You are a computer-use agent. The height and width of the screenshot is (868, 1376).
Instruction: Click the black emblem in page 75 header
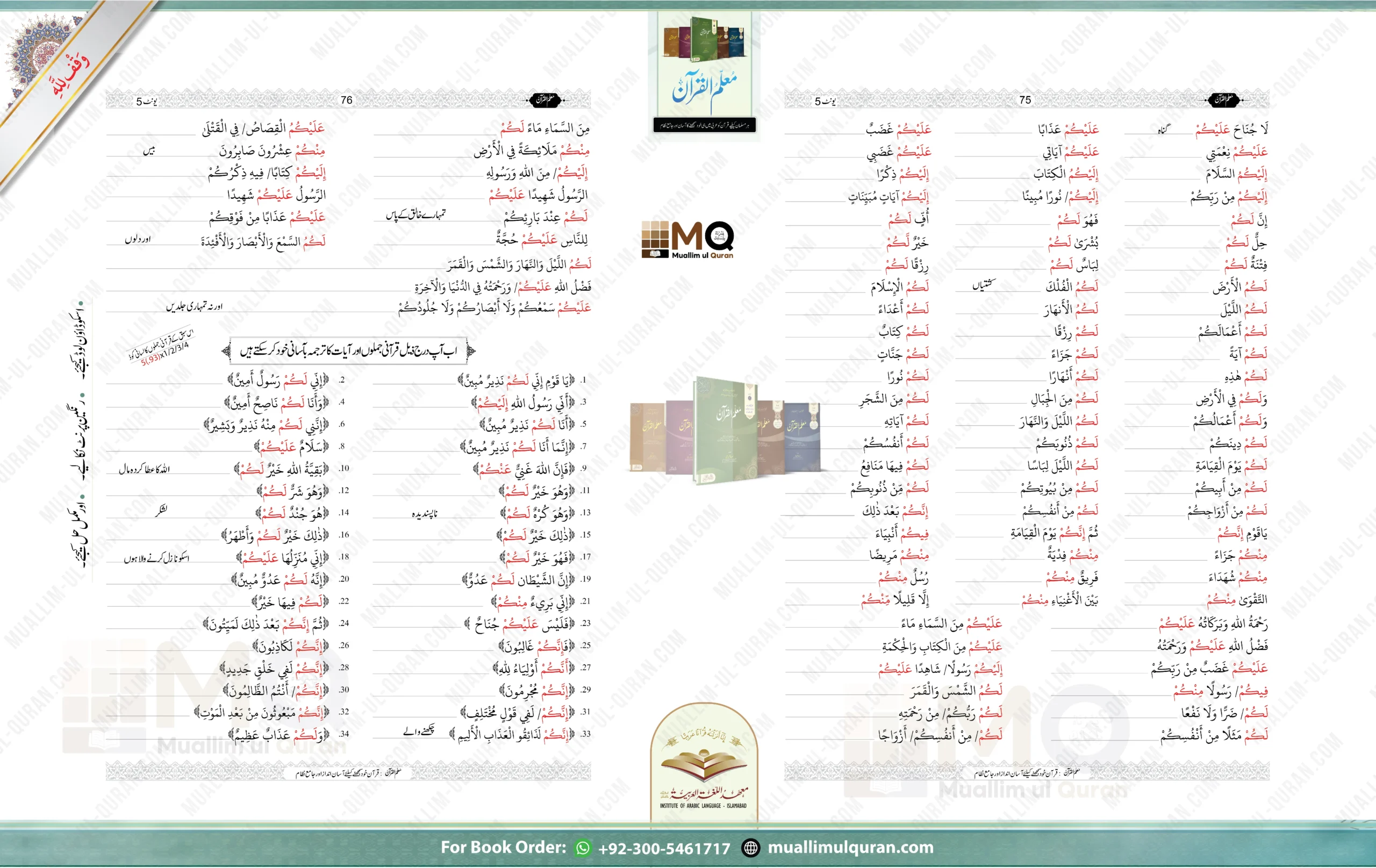tap(1223, 99)
